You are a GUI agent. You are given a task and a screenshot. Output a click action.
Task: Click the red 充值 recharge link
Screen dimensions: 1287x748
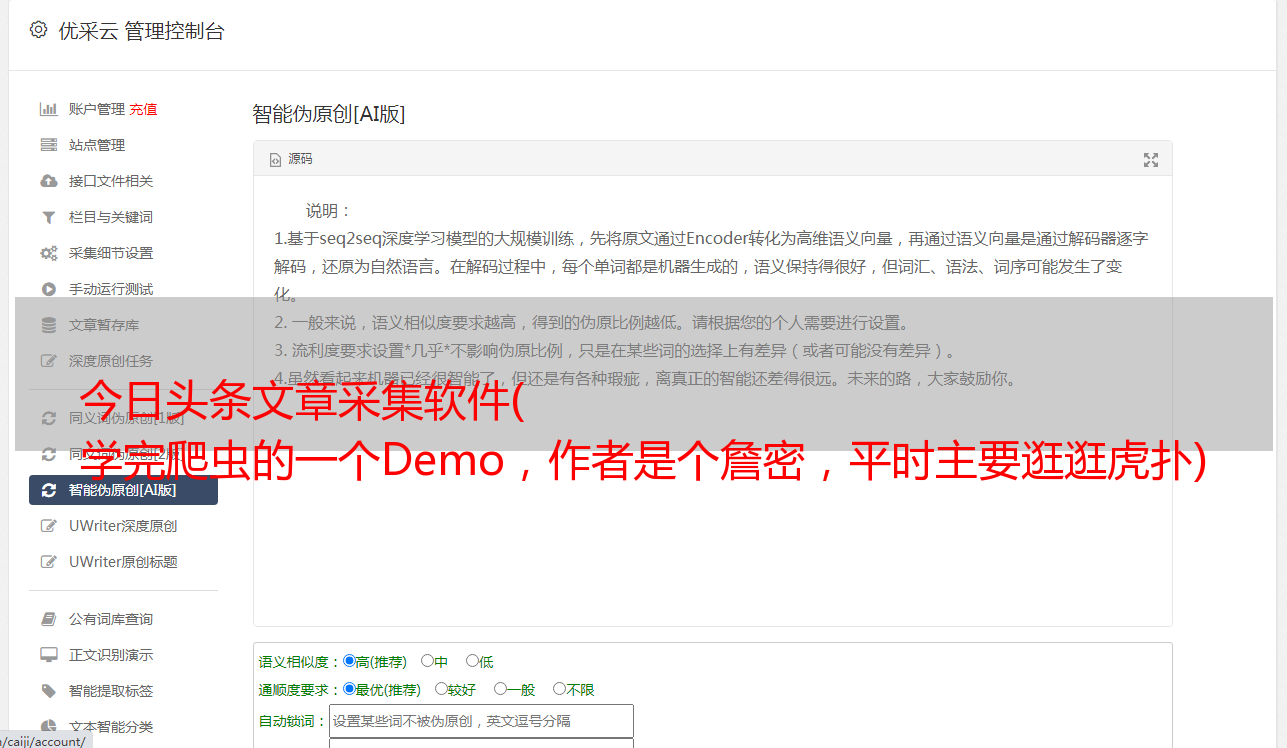[x=143, y=109]
